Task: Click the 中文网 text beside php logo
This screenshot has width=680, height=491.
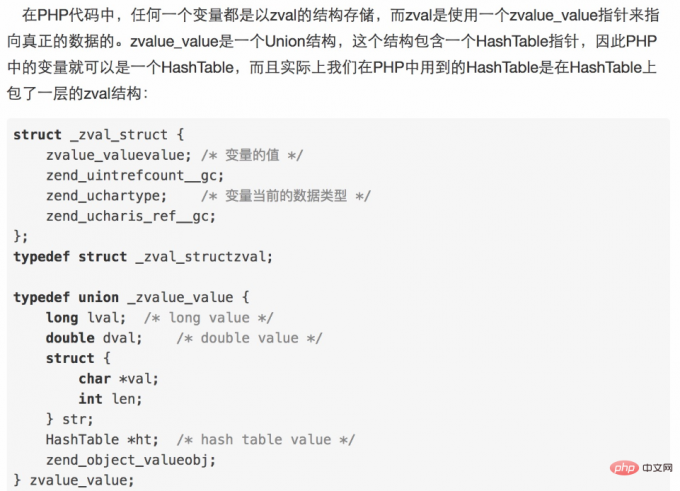Action: pos(657,468)
